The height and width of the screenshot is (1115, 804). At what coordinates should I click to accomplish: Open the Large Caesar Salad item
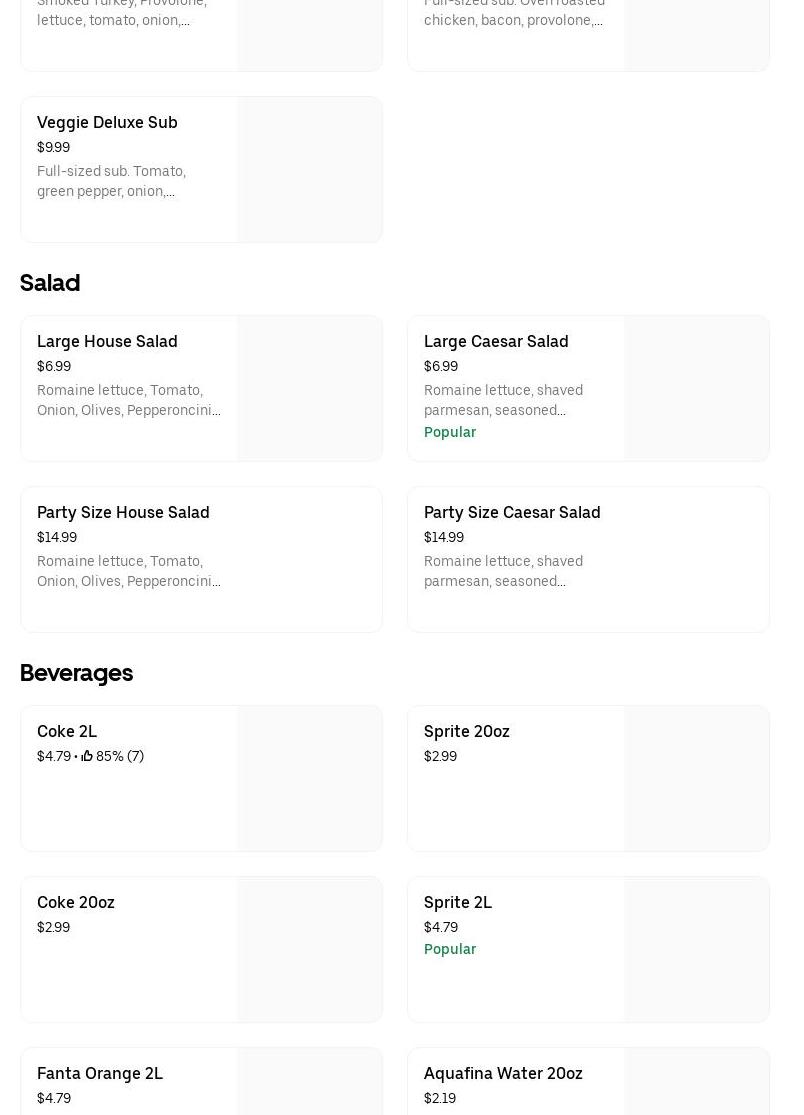click(496, 341)
